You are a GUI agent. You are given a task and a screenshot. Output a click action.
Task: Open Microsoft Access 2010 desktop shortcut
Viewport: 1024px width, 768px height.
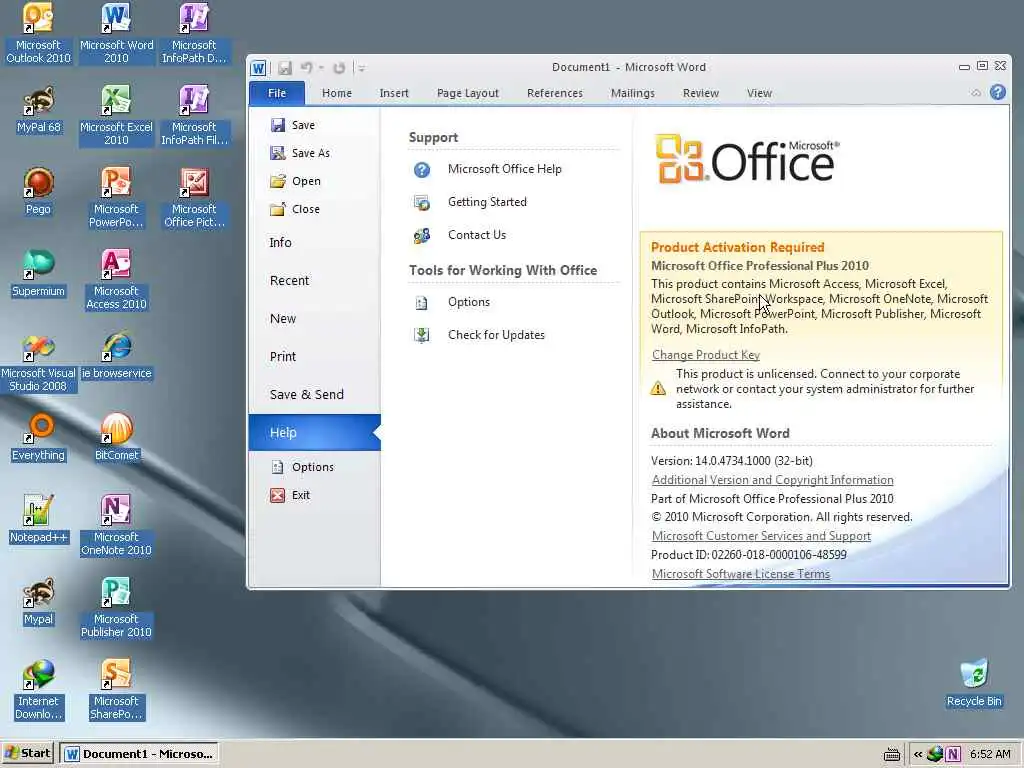pyautogui.click(x=116, y=280)
